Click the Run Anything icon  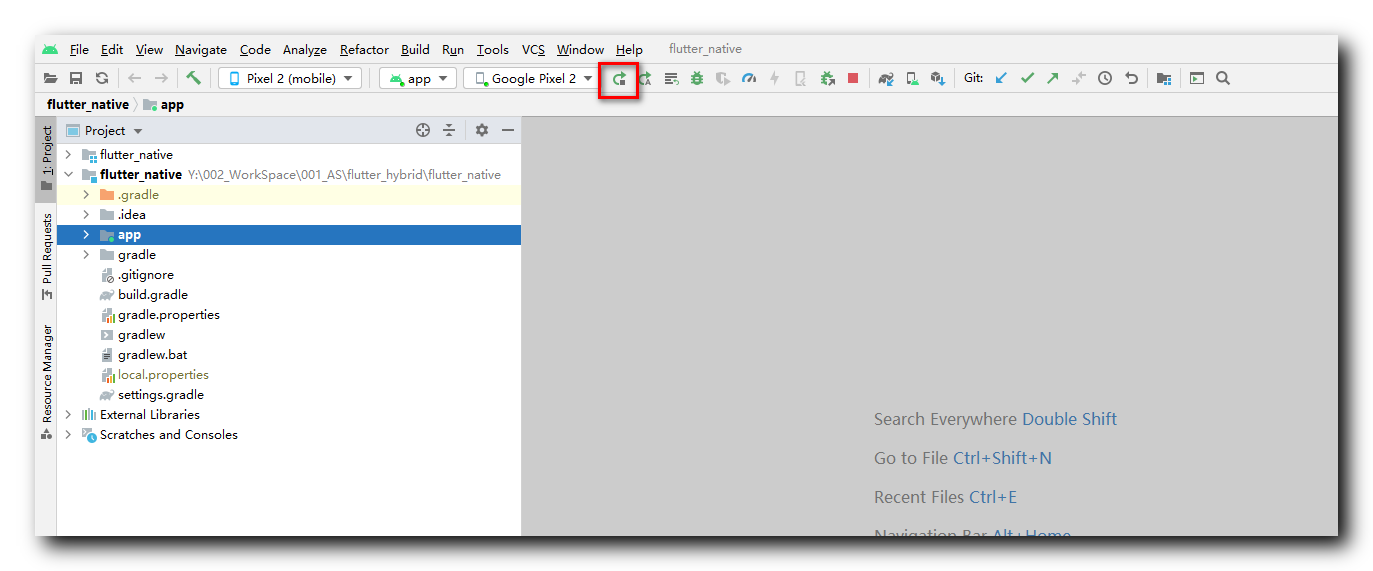click(x=1197, y=78)
